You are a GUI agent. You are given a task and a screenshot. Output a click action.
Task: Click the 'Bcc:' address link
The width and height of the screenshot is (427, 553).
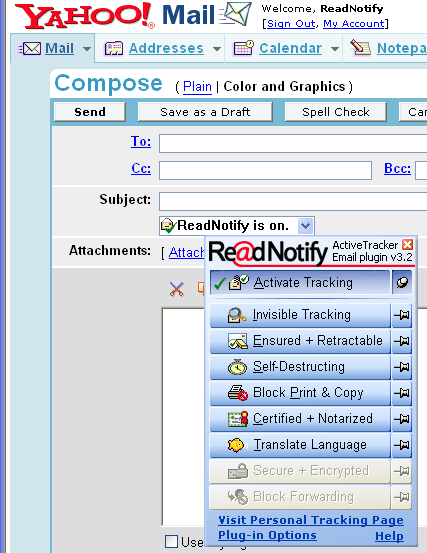coord(397,168)
